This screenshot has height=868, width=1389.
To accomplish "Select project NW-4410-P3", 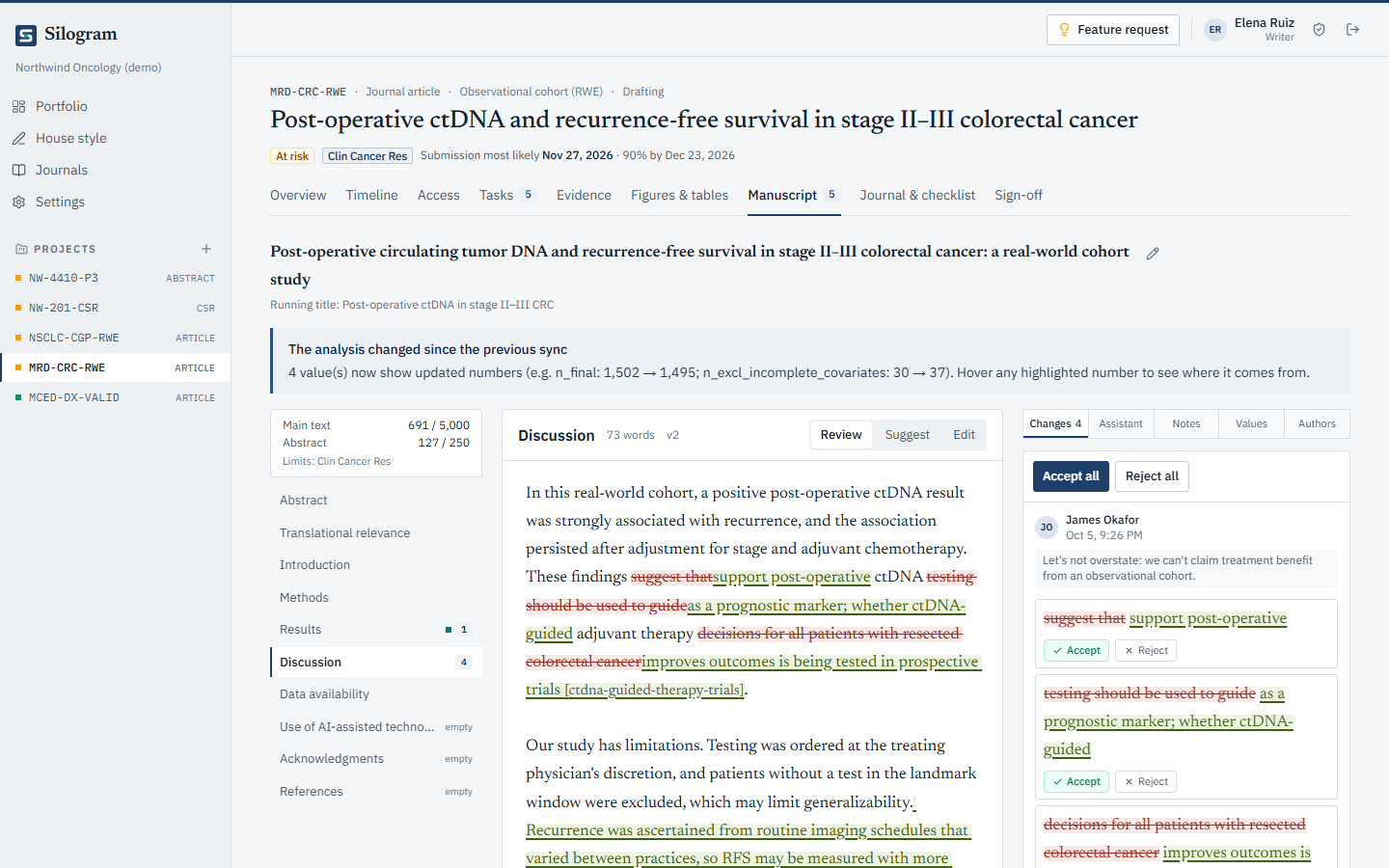I will click(x=115, y=278).
